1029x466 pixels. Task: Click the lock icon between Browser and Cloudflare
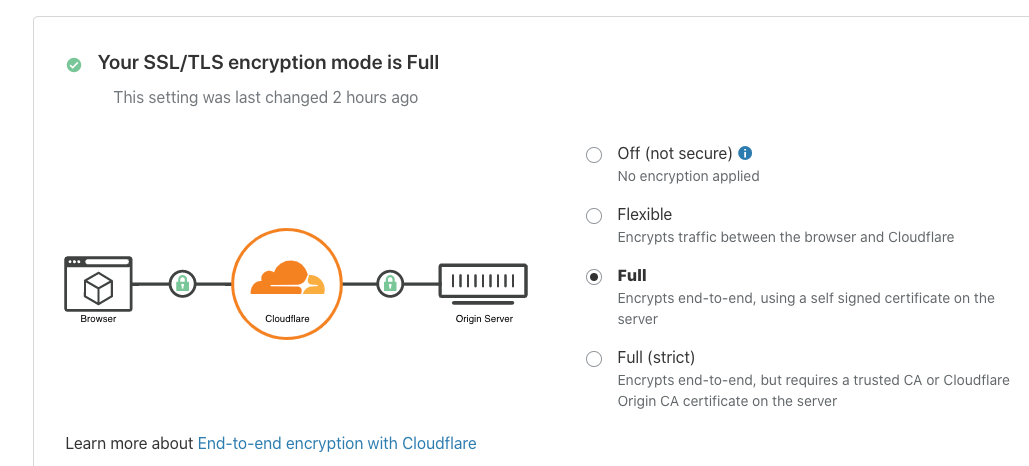[x=182, y=284]
